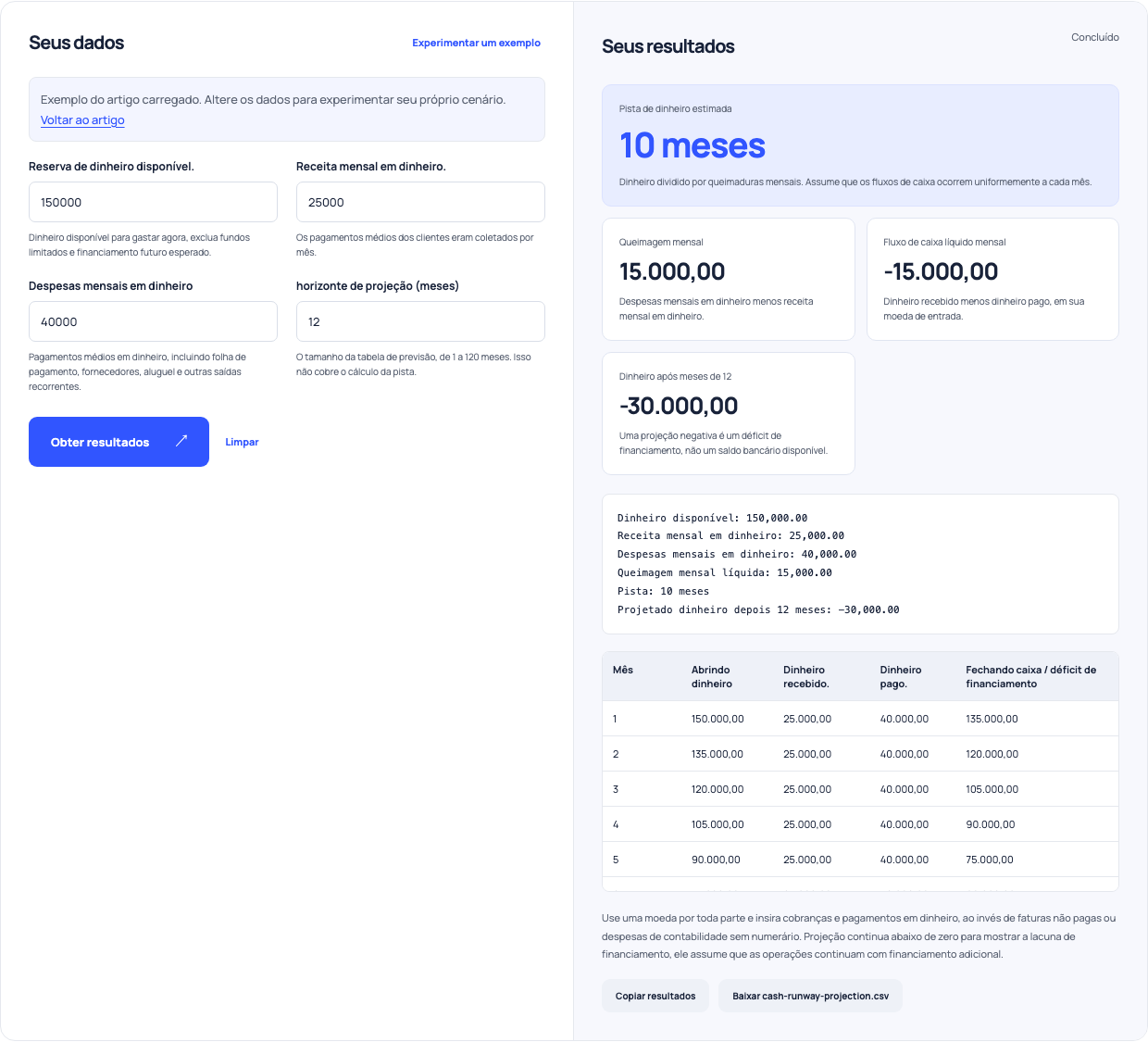Viewport: 1148px width, 1042px height.
Task: Click the arrow icon on Obter resultados
Action: pyautogui.click(x=181, y=441)
